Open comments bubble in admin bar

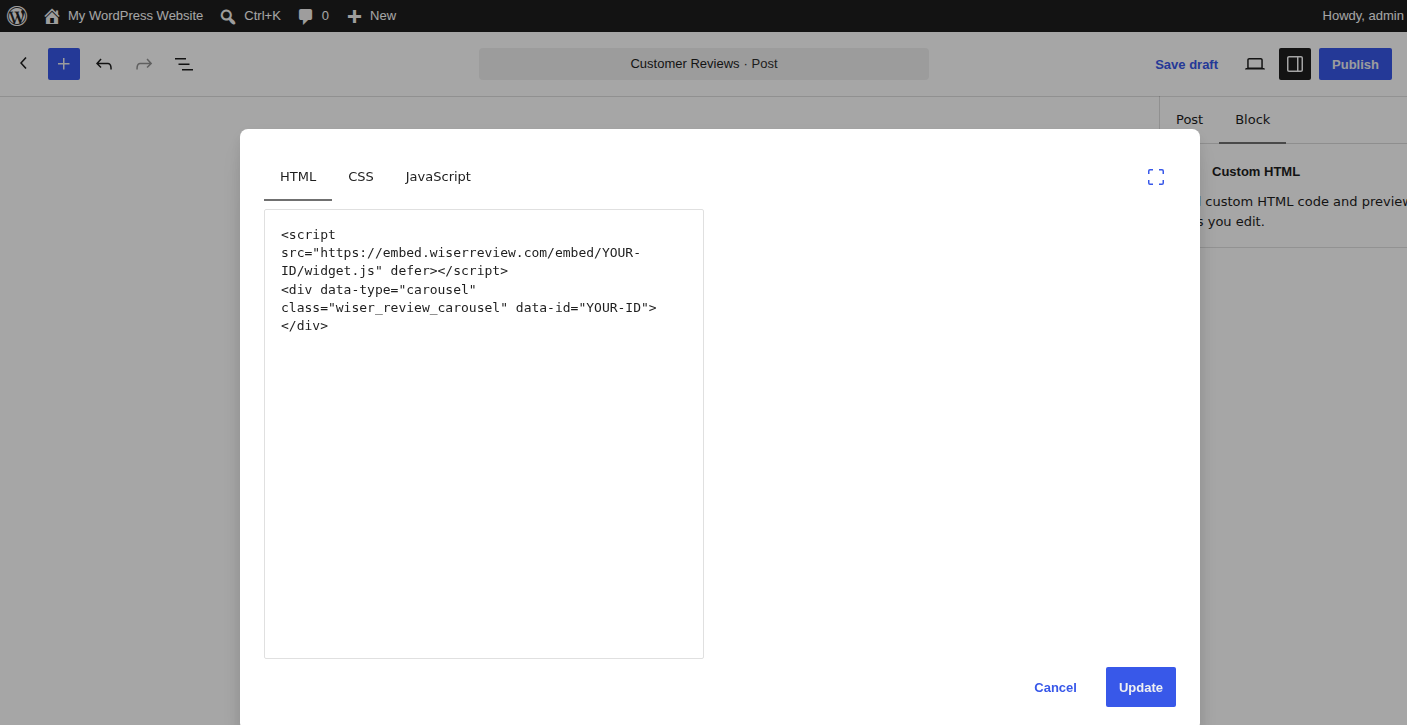[x=313, y=16]
